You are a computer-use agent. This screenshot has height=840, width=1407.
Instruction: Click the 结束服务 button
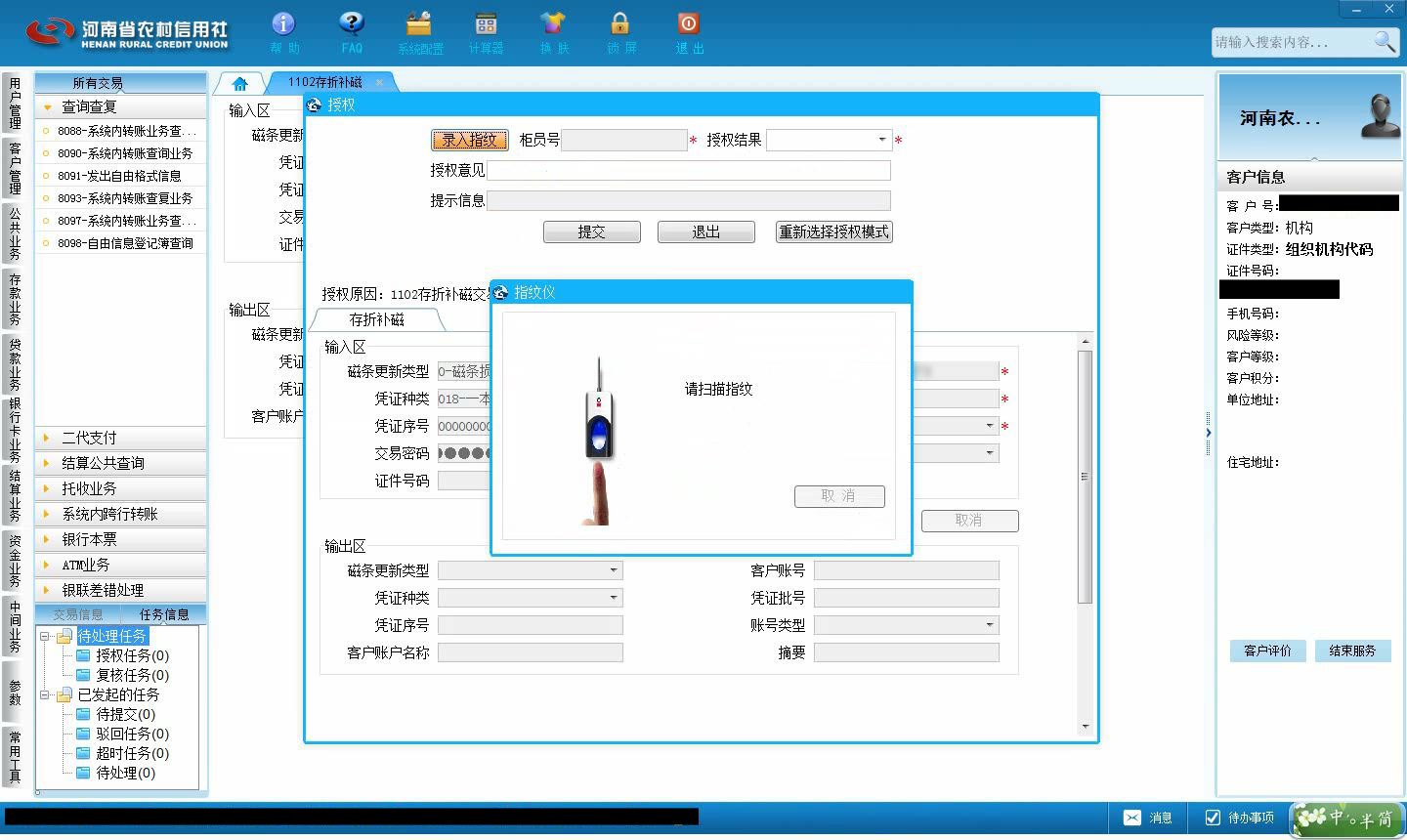click(1352, 651)
